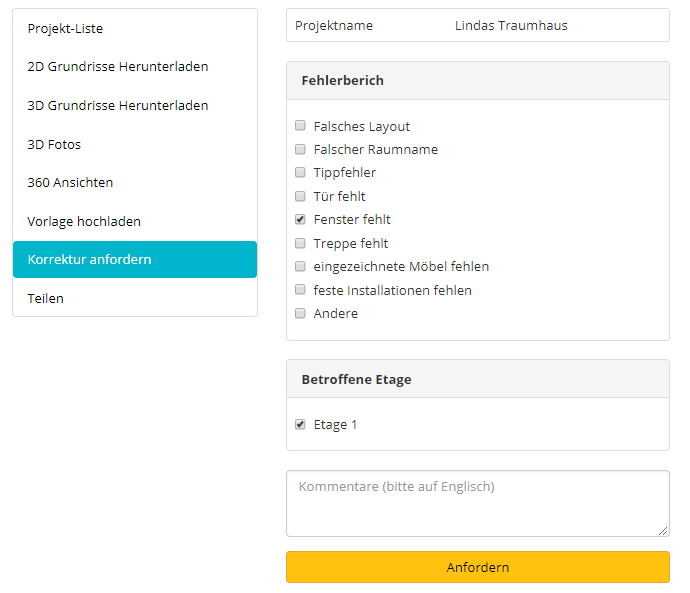The image size is (690, 593).
Task: Open the Projekt-Liste menu item
Action: pyautogui.click(x=135, y=29)
